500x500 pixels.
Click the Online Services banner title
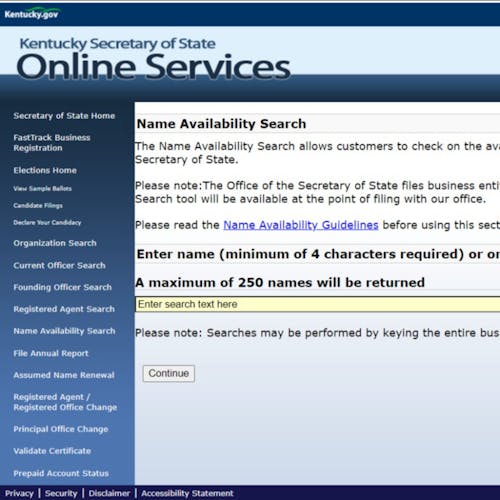click(x=153, y=67)
